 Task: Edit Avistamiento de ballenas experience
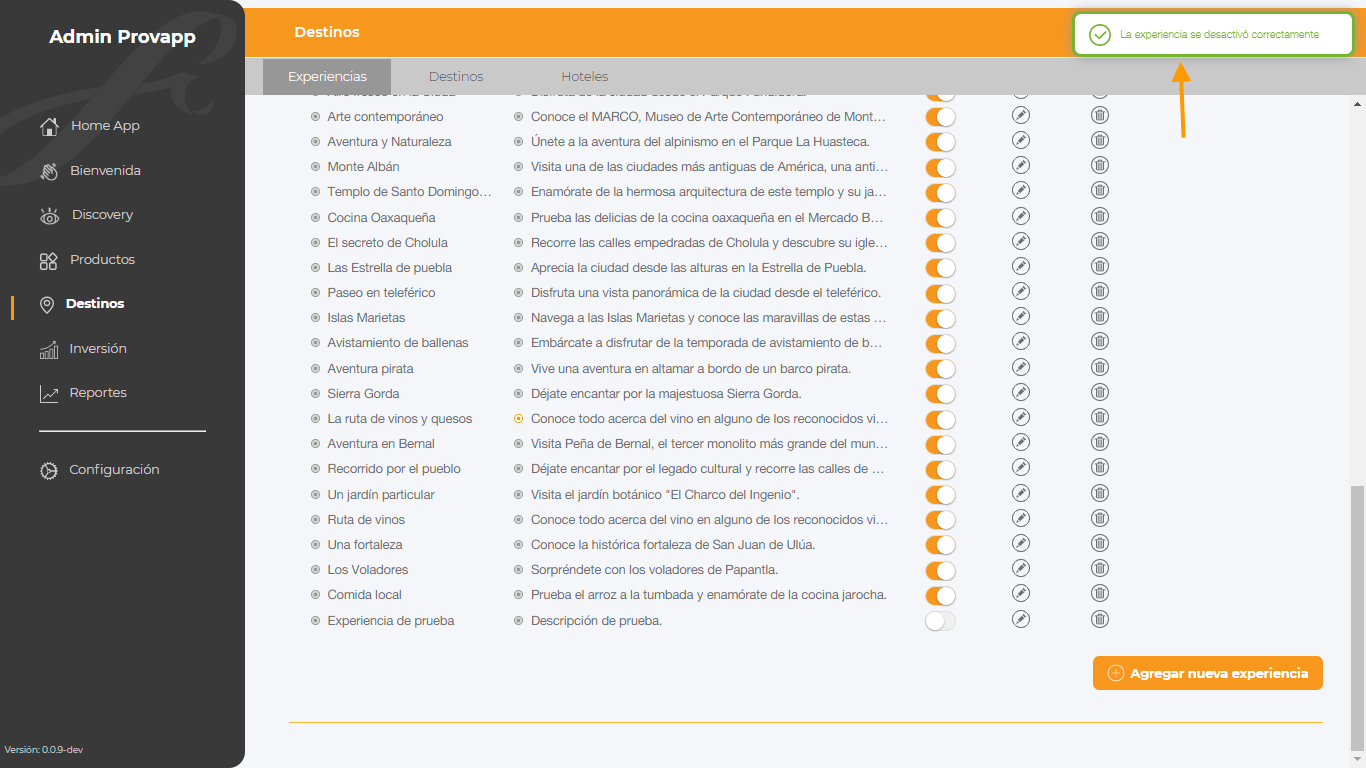1021,341
